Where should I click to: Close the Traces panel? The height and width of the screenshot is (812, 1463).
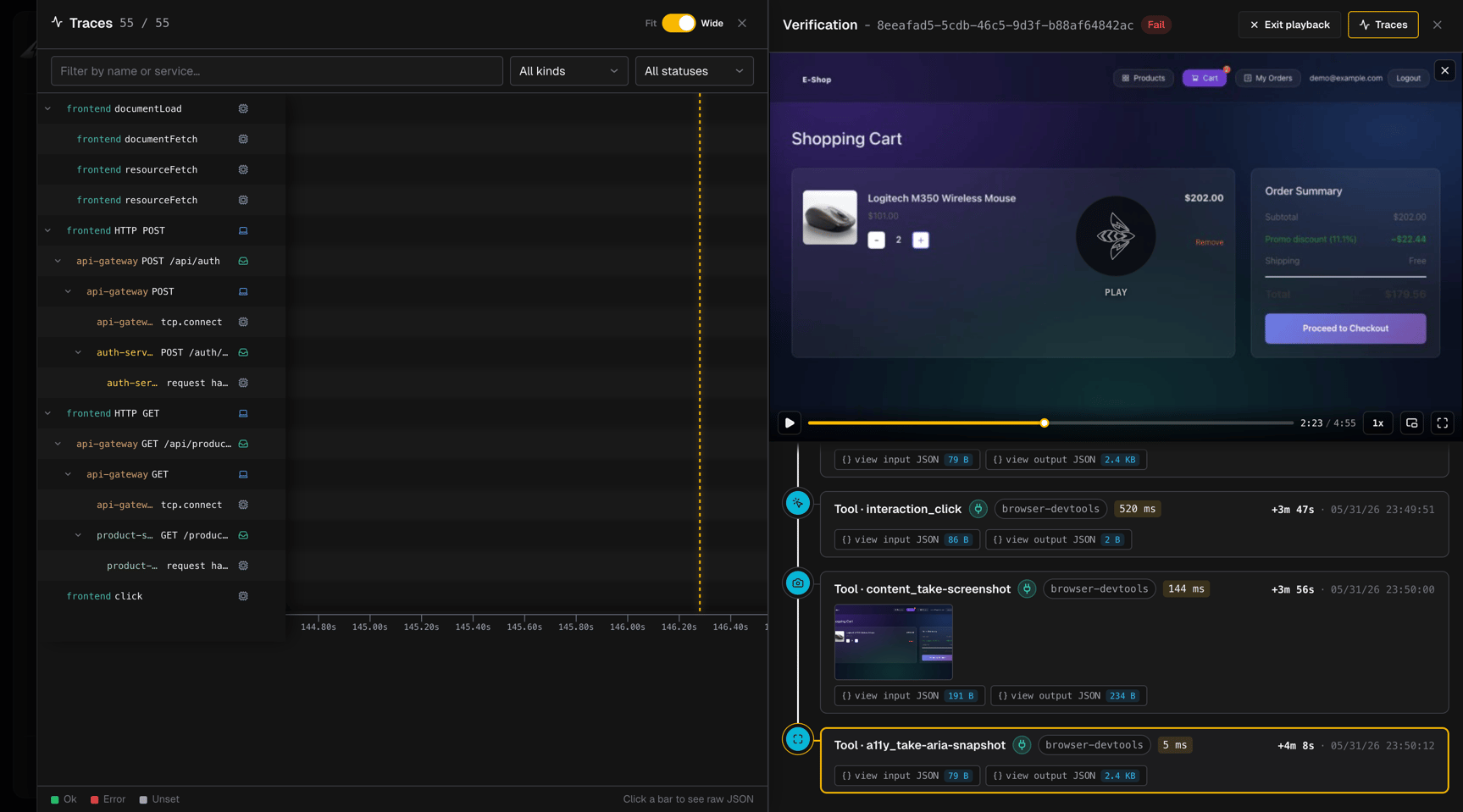tap(742, 23)
